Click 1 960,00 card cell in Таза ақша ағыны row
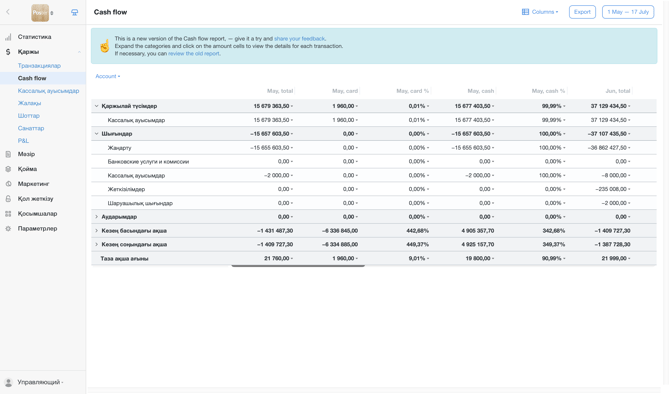The image size is (670, 394). (345, 259)
